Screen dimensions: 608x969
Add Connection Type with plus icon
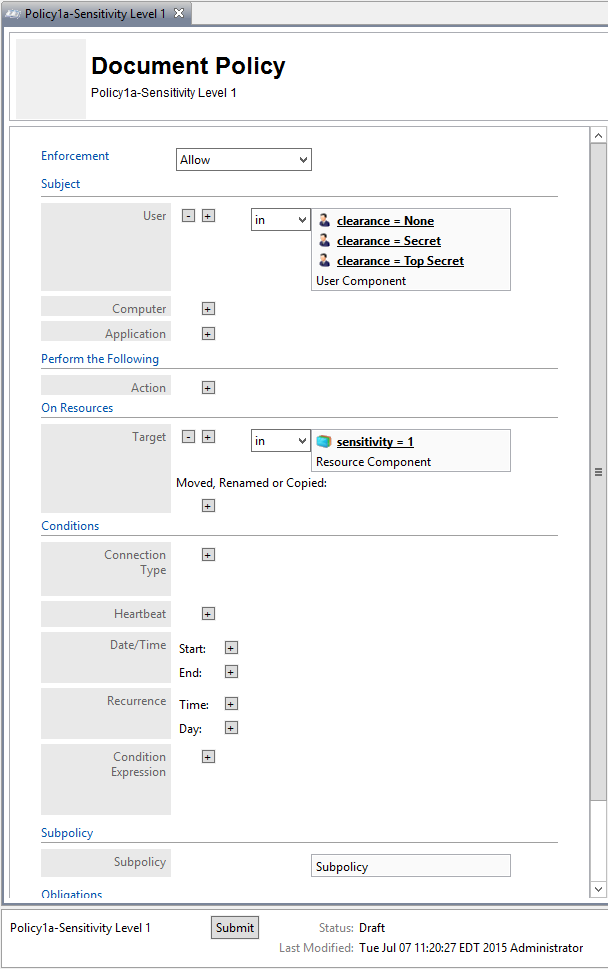pos(208,555)
